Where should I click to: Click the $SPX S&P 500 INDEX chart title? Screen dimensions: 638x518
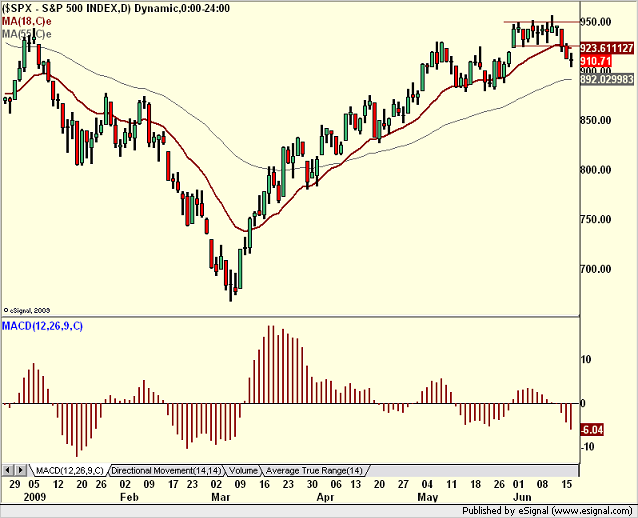click(116, 8)
